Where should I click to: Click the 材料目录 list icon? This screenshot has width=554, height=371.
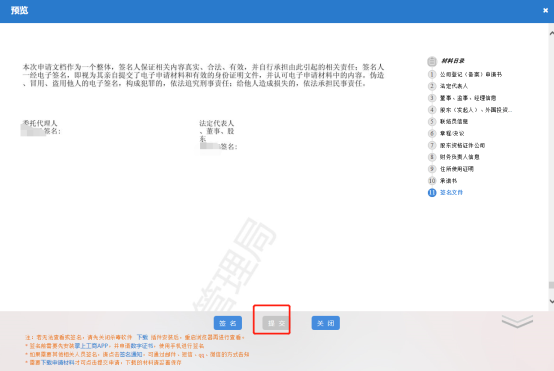click(432, 61)
